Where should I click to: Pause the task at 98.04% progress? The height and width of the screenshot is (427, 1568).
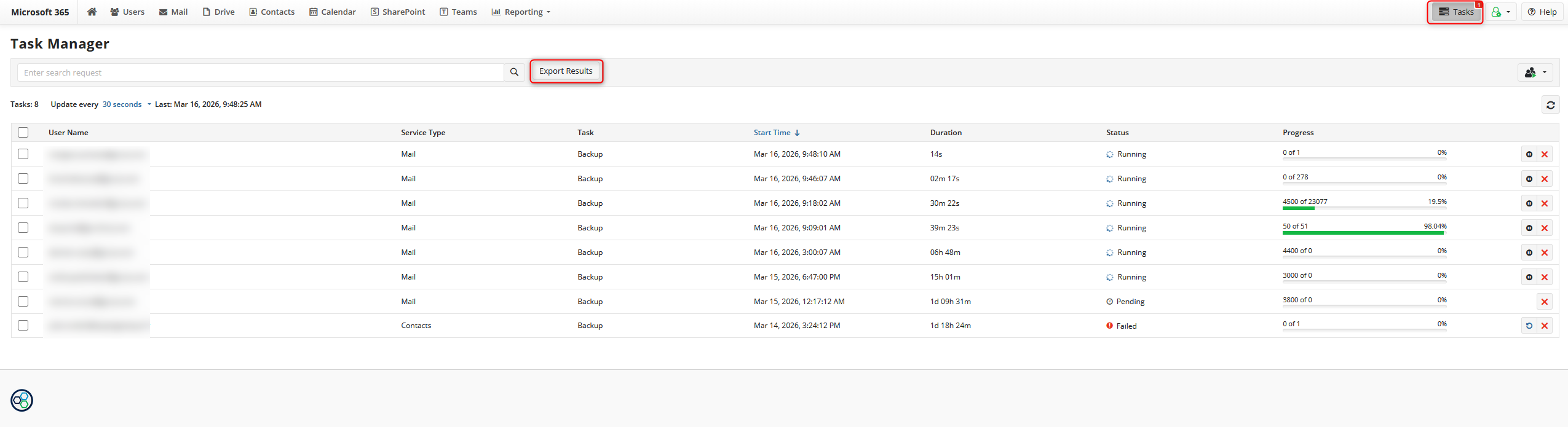click(1529, 228)
